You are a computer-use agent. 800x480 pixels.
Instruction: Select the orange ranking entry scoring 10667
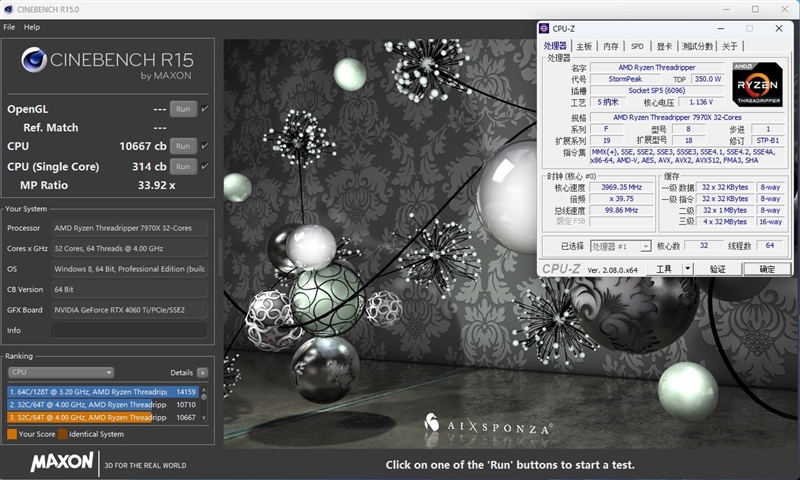pos(103,417)
